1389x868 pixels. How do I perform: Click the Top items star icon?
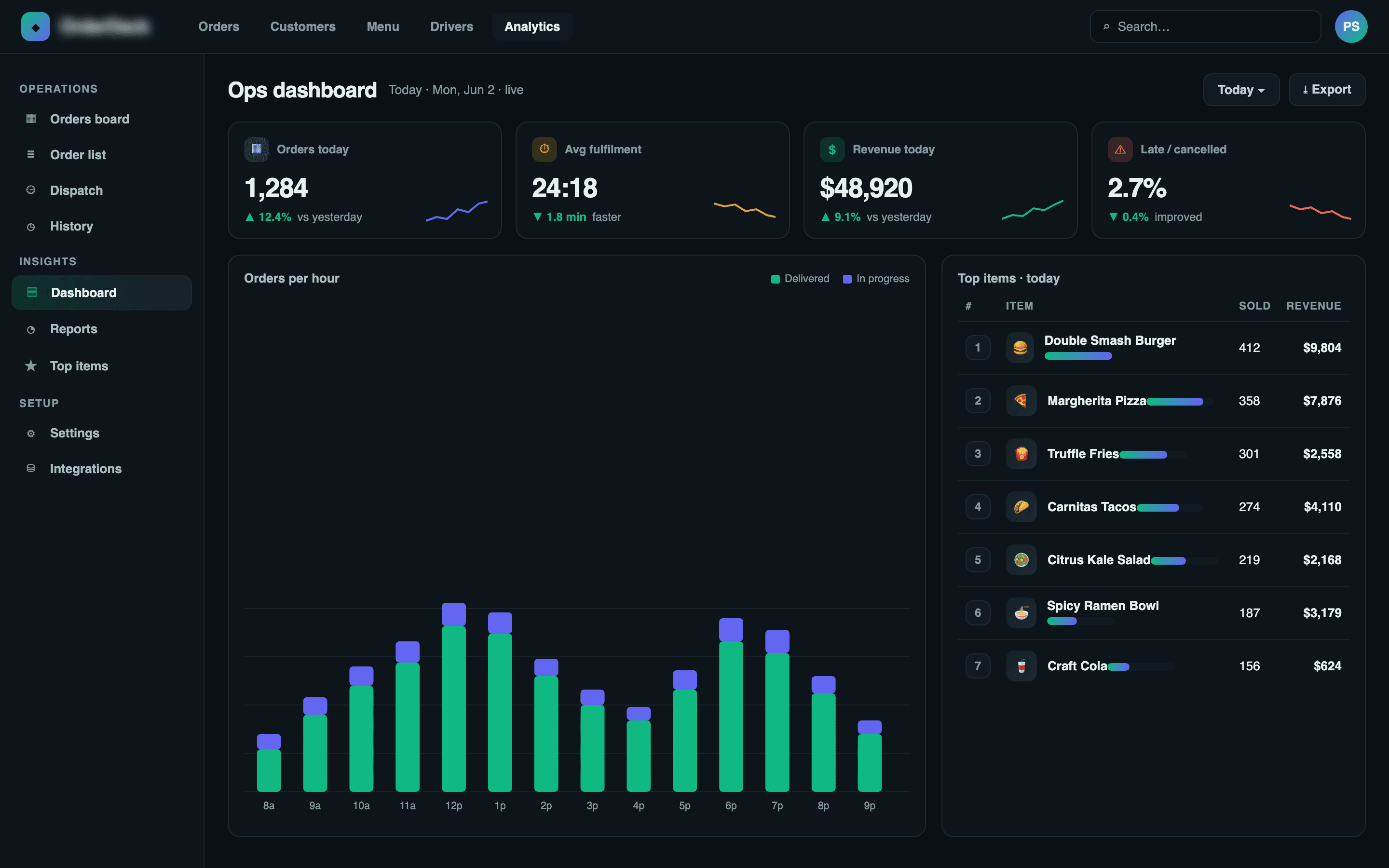pyautogui.click(x=31, y=366)
